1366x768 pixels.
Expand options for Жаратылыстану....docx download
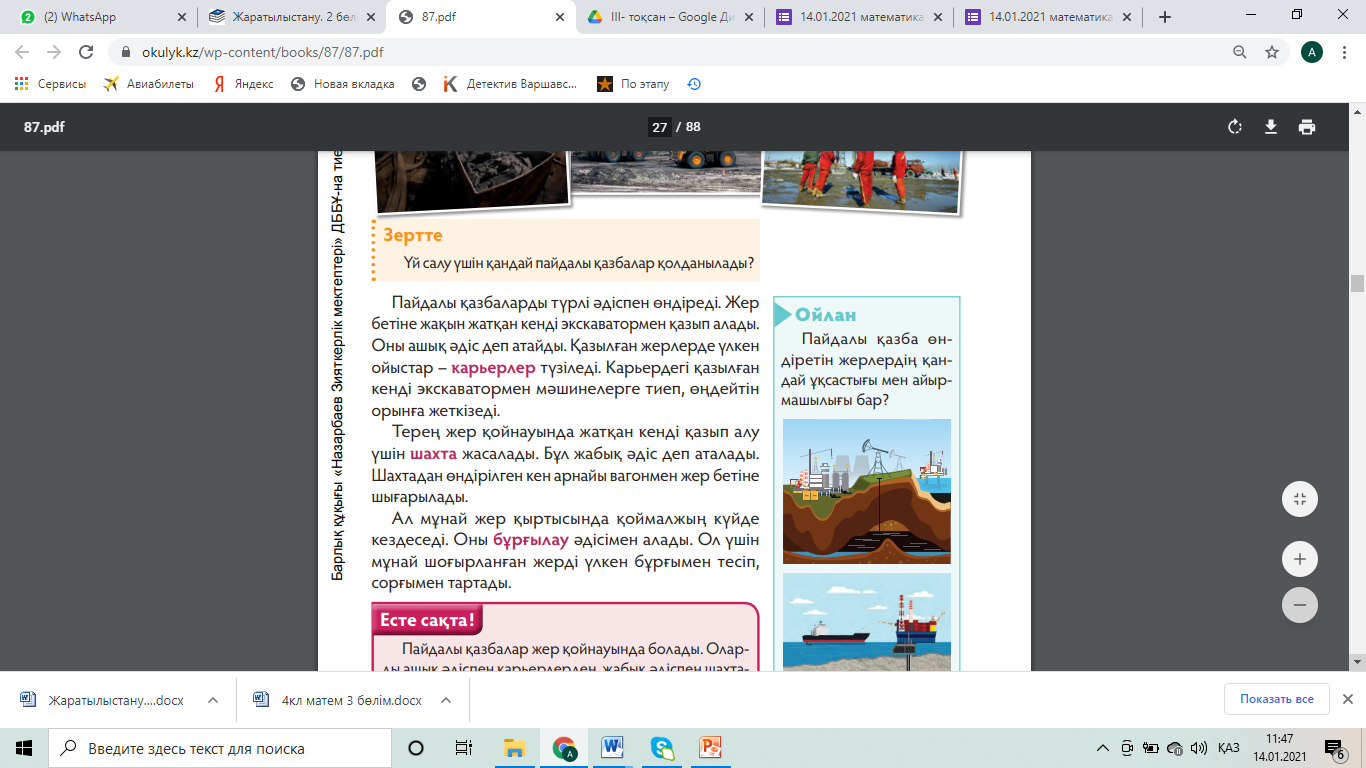coord(213,700)
